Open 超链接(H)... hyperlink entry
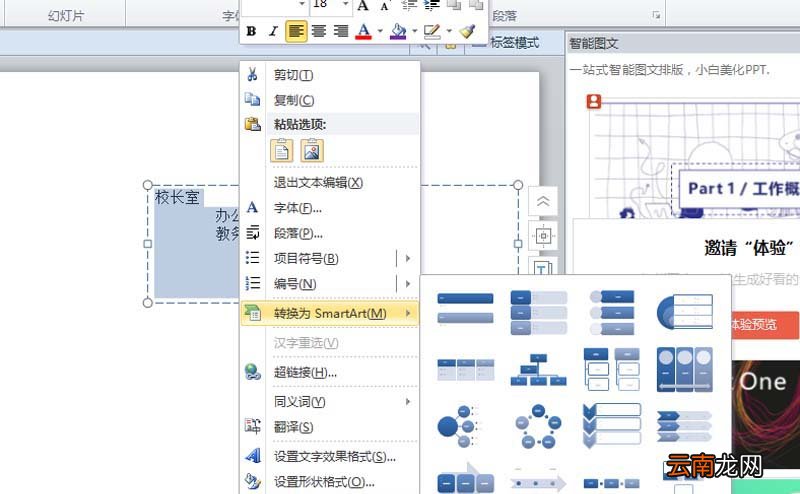The image size is (800, 494). tap(329, 373)
